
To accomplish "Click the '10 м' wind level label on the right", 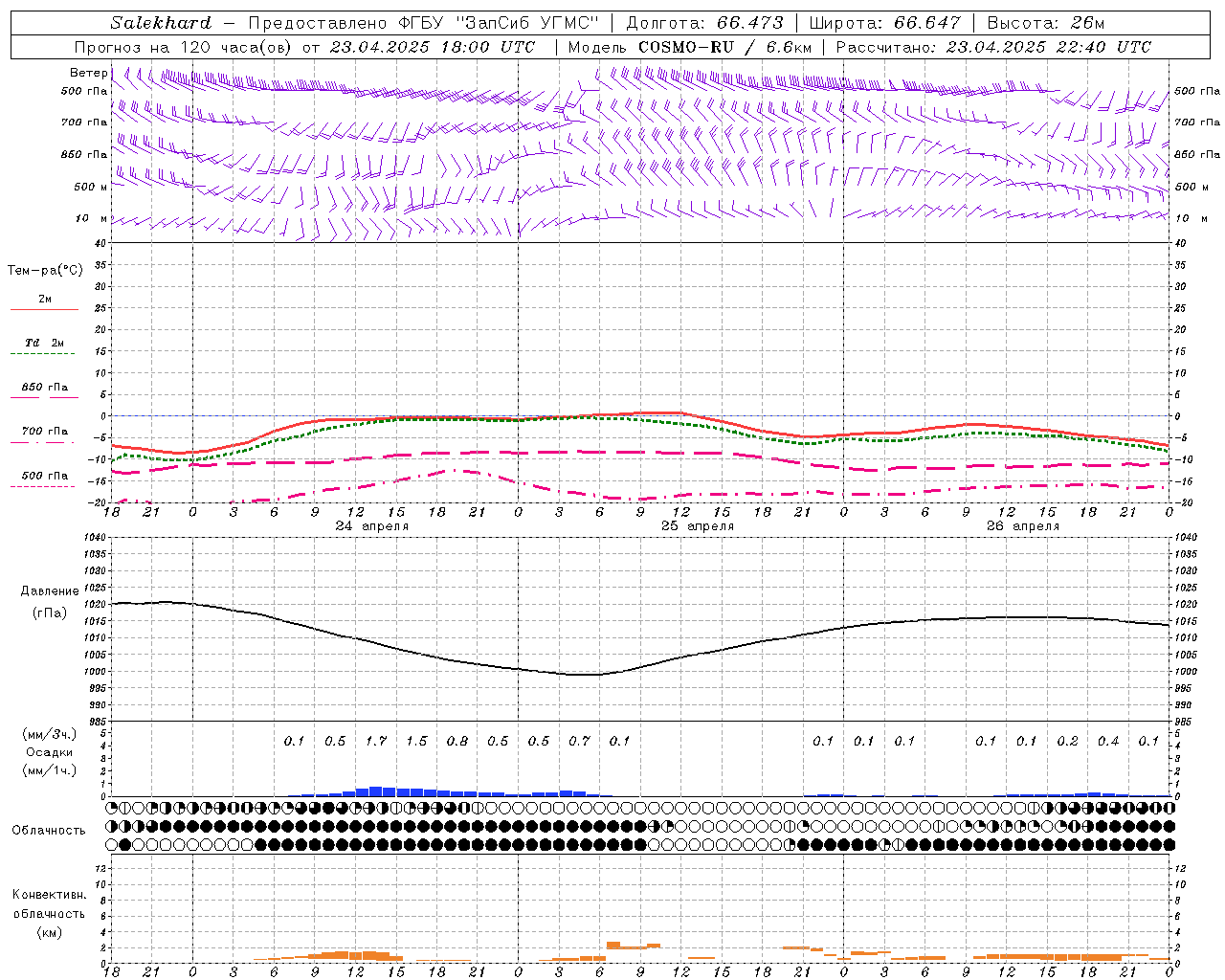I will coord(1191,218).
